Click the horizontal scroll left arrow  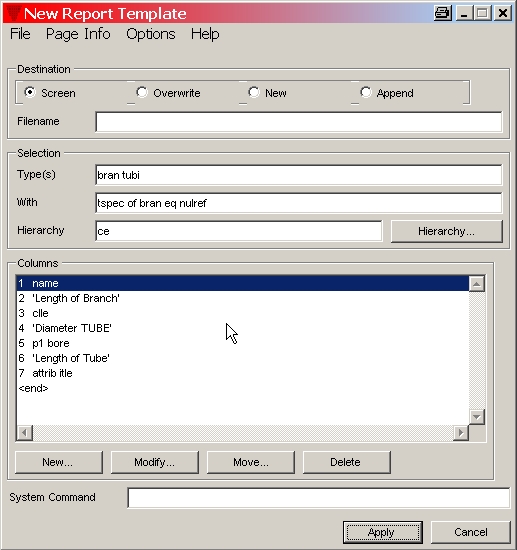point(25,433)
